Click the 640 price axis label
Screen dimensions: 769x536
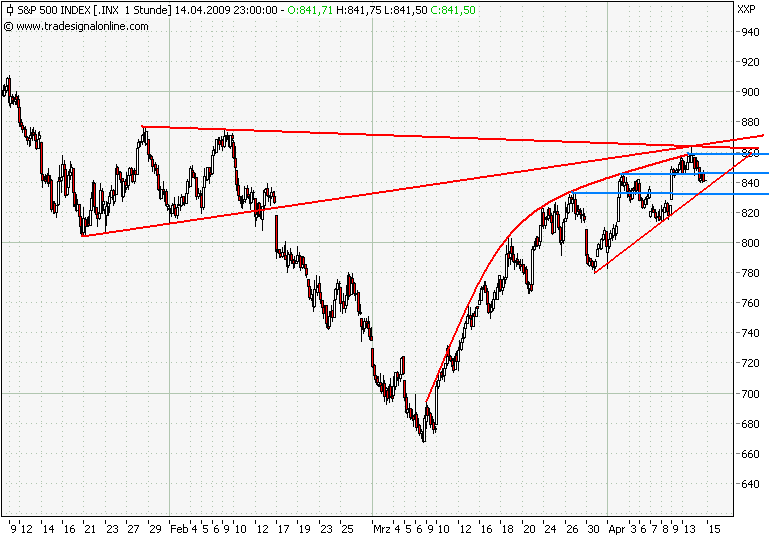click(750, 484)
